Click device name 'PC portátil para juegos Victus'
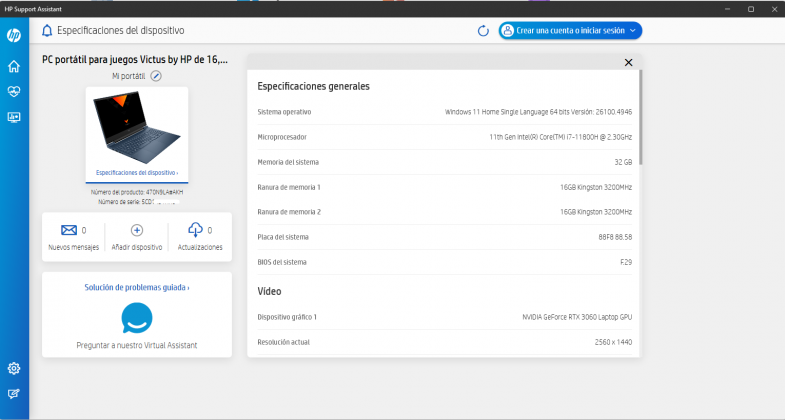This screenshot has height=420, width=785. pyautogui.click(x=135, y=60)
